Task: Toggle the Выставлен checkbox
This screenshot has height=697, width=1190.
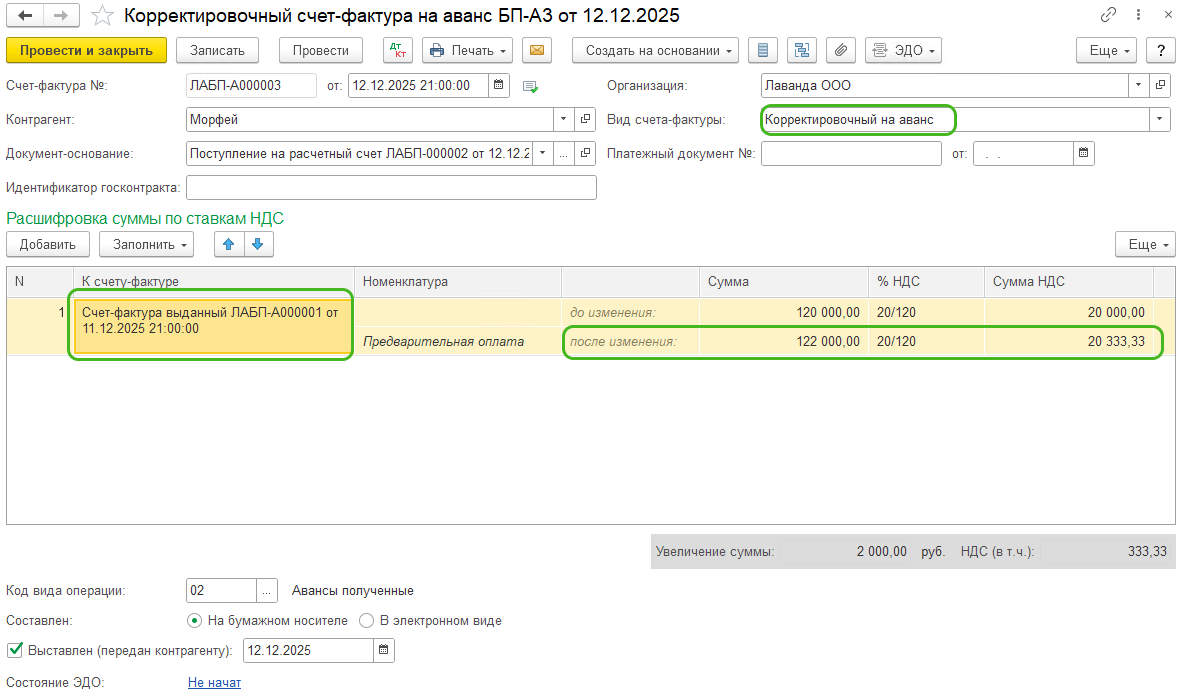Action: pos(14,650)
